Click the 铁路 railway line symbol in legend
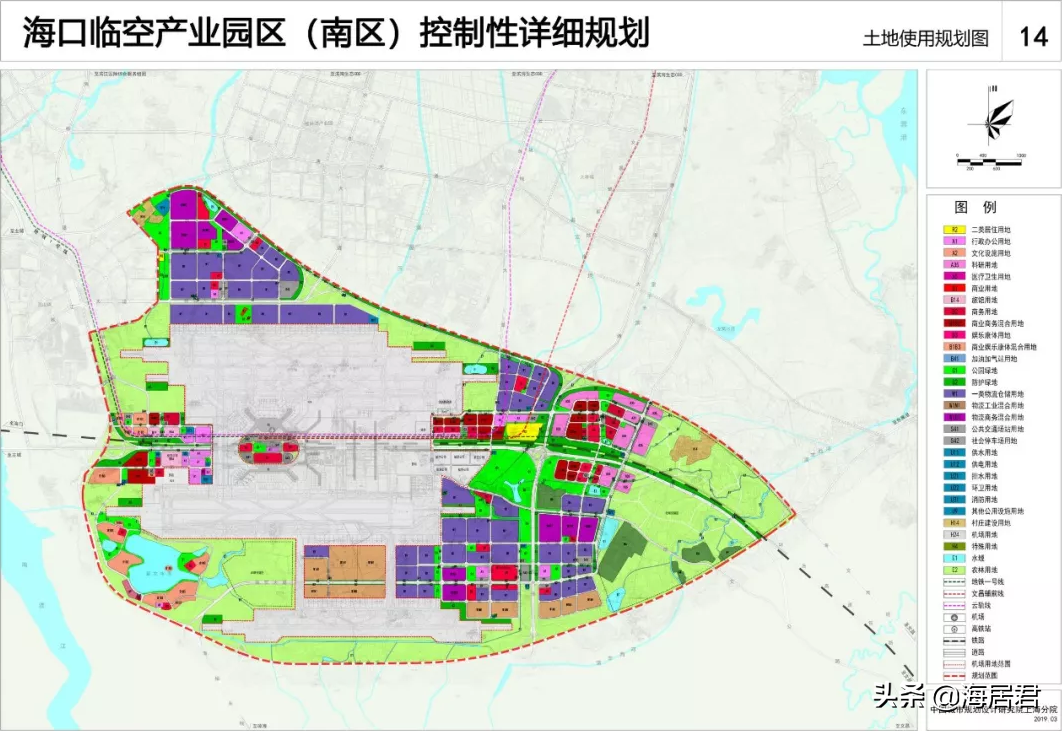The width and height of the screenshot is (1062, 731). 954,640
